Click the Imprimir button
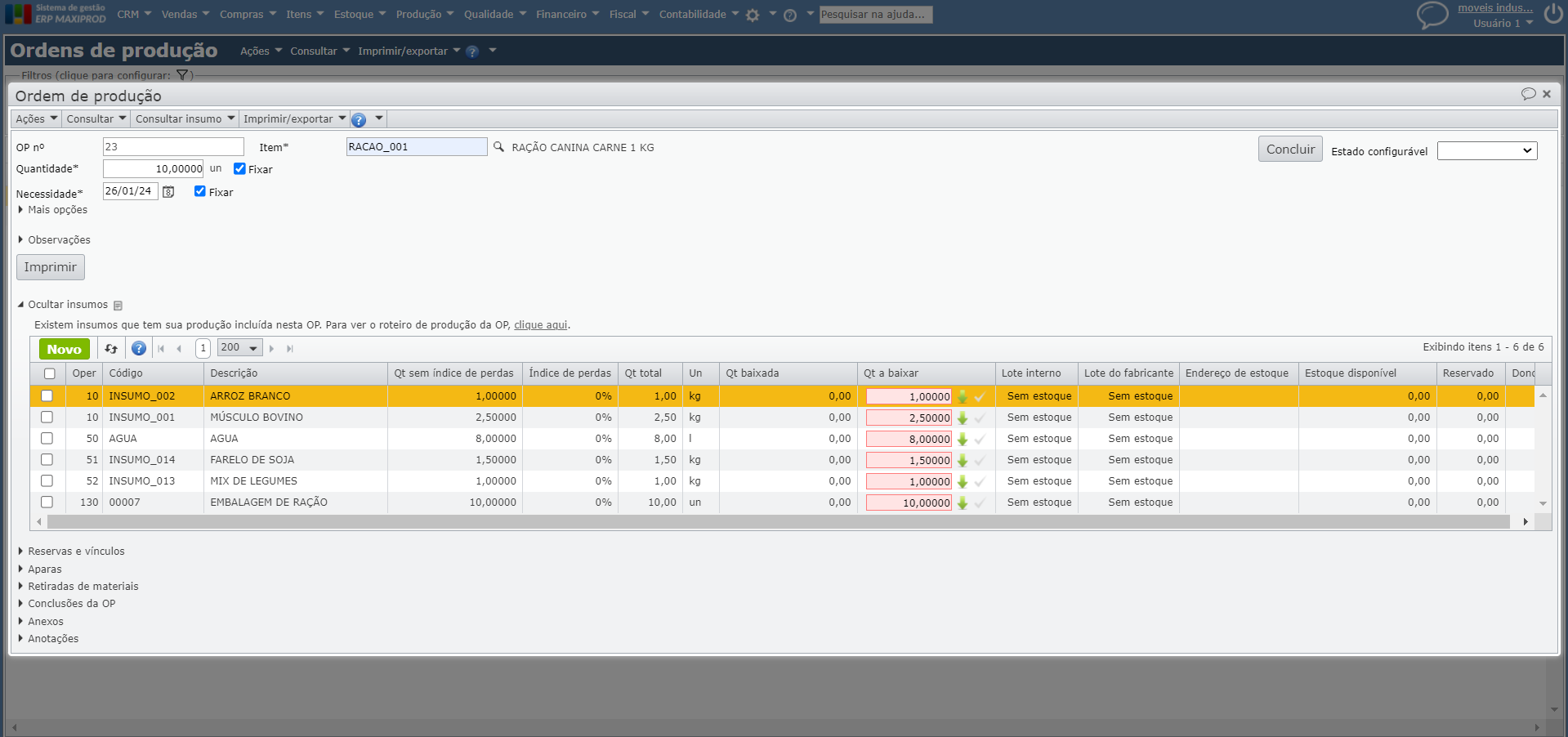Screen dimensions: 1568x737 [x=51, y=267]
